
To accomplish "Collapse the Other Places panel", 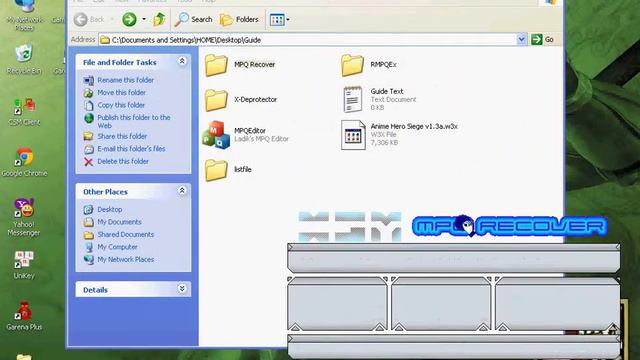I will (182, 191).
